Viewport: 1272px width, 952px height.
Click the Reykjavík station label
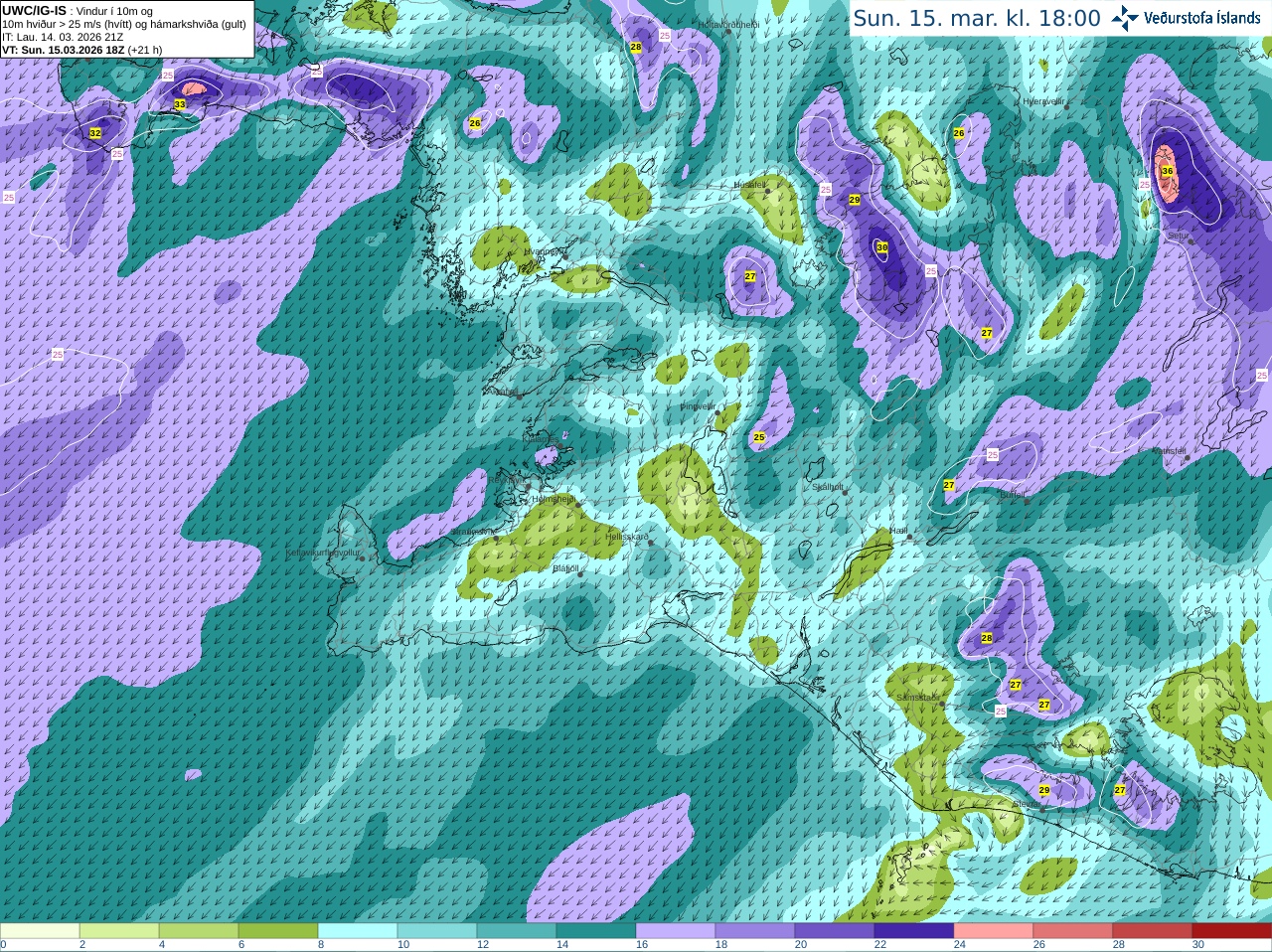pos(507,480)
